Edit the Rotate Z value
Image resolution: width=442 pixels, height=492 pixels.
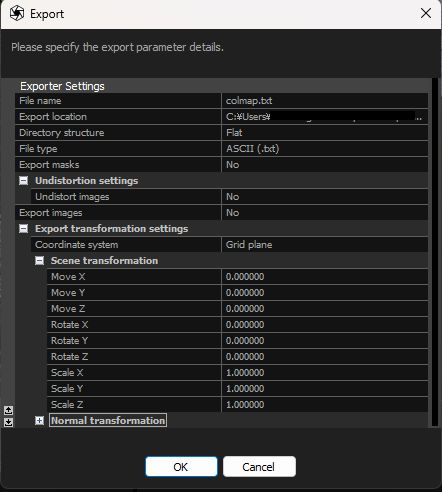click(325, 357)
